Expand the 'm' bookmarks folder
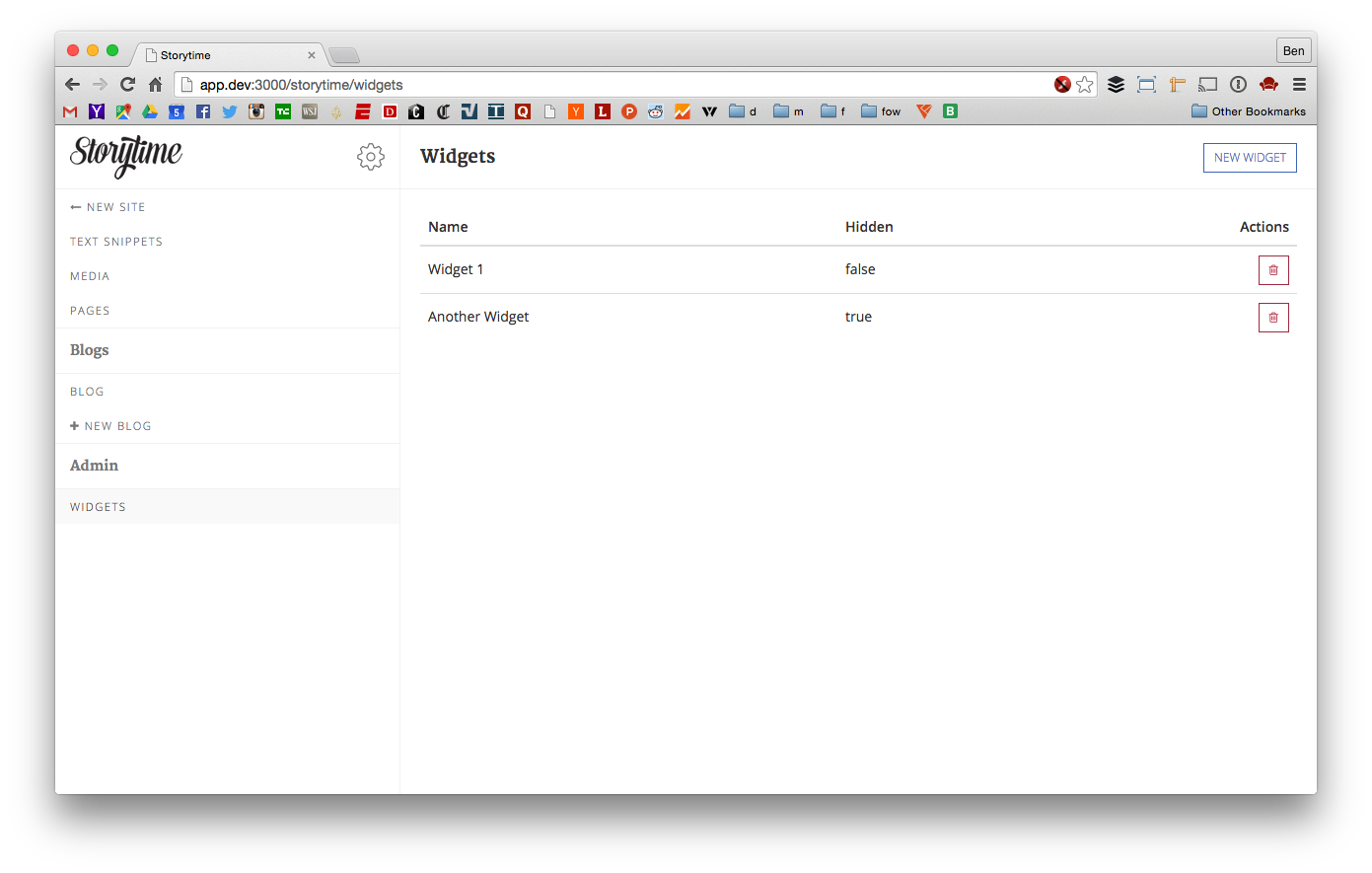The width and height of the screenshot is (1372, 873). pos(788,111)
